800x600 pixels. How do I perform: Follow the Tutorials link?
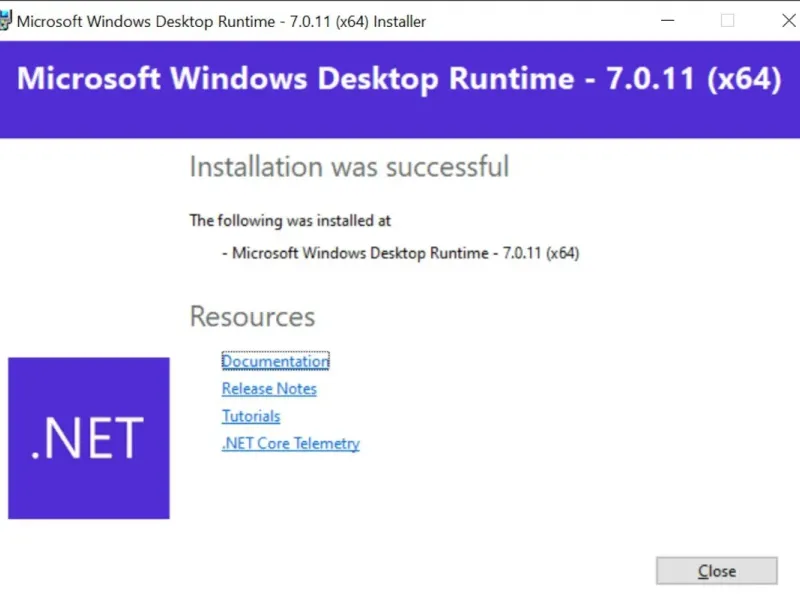[x=251, y=416]
